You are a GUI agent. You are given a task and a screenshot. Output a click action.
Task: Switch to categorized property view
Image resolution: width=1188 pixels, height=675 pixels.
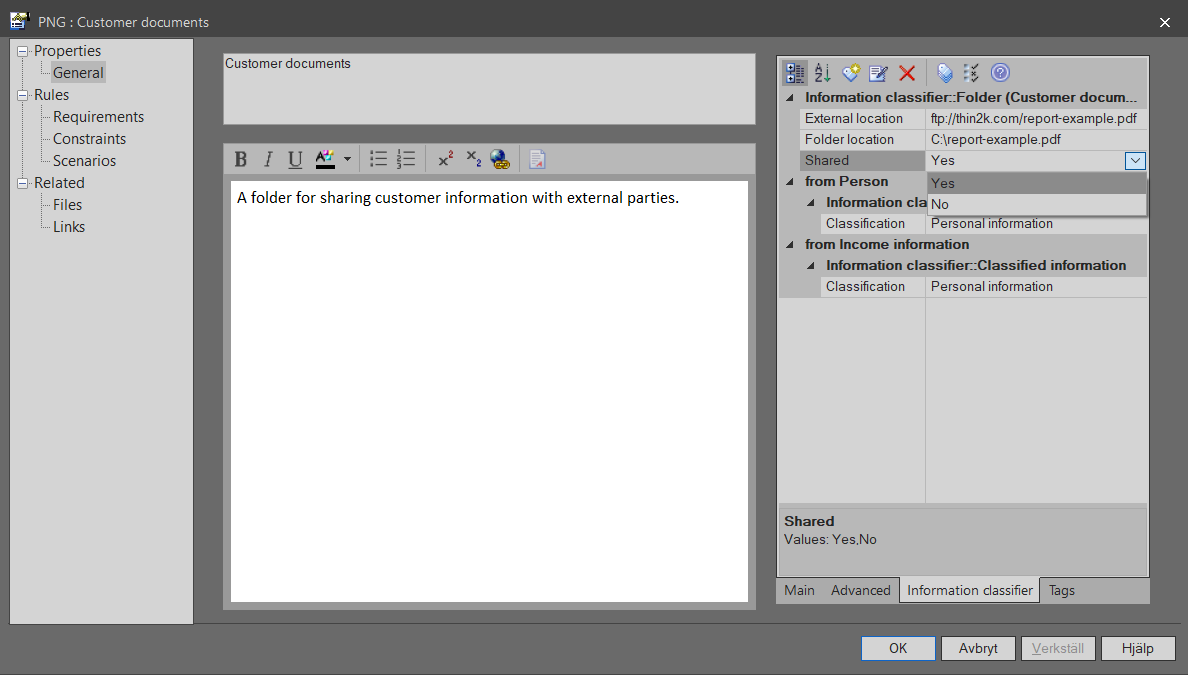796,73
